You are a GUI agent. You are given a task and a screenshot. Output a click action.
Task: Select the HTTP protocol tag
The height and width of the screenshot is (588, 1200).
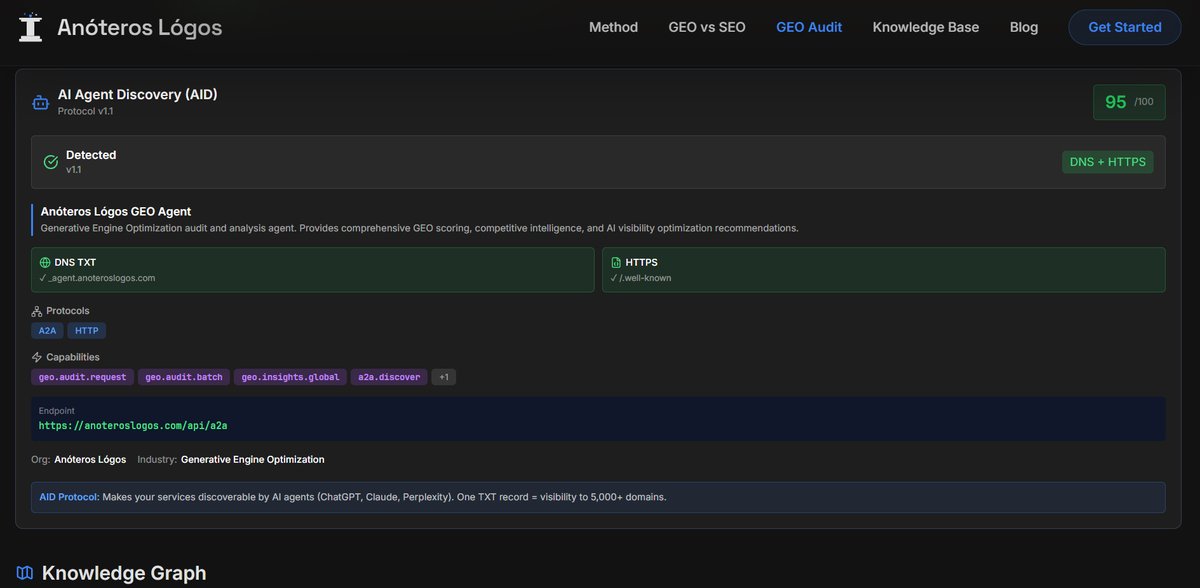(x=87, y=331)
